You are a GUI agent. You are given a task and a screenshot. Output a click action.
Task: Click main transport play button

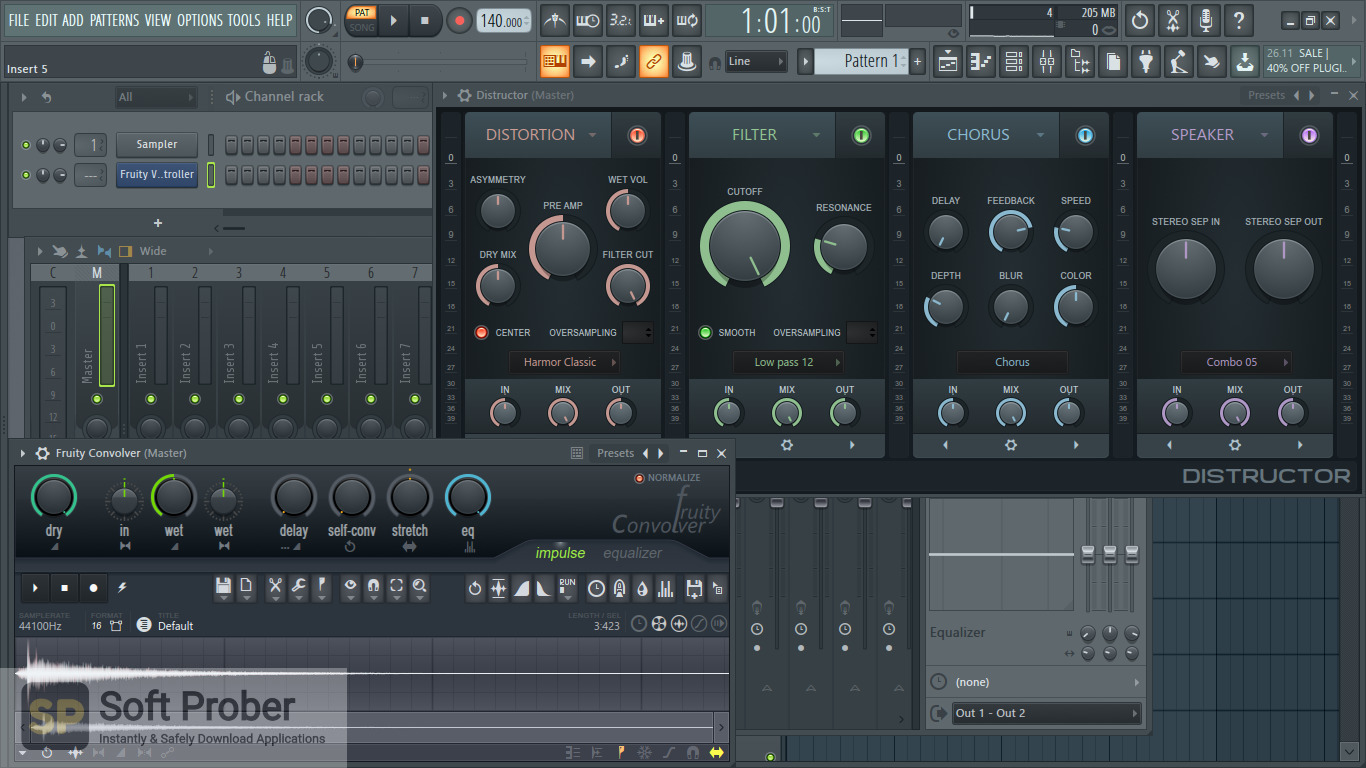coord(393,20)
